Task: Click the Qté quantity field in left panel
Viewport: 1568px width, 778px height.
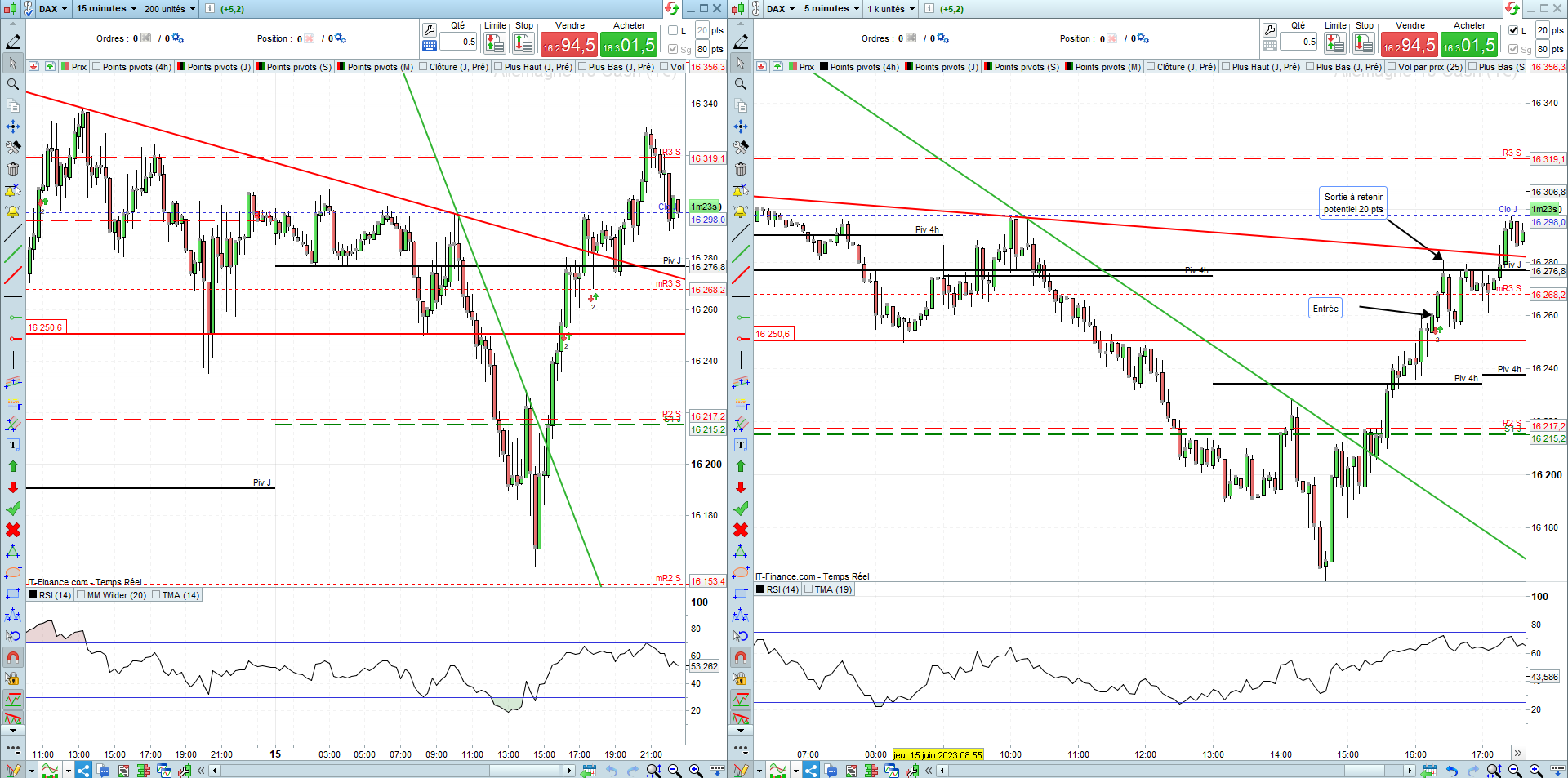Action: click(x=458, y=42)
